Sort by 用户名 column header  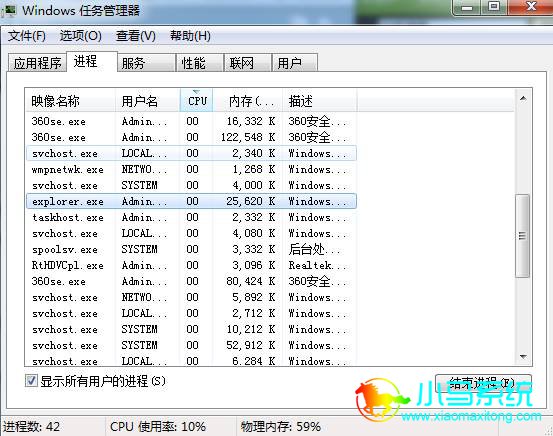coord(148,101)
